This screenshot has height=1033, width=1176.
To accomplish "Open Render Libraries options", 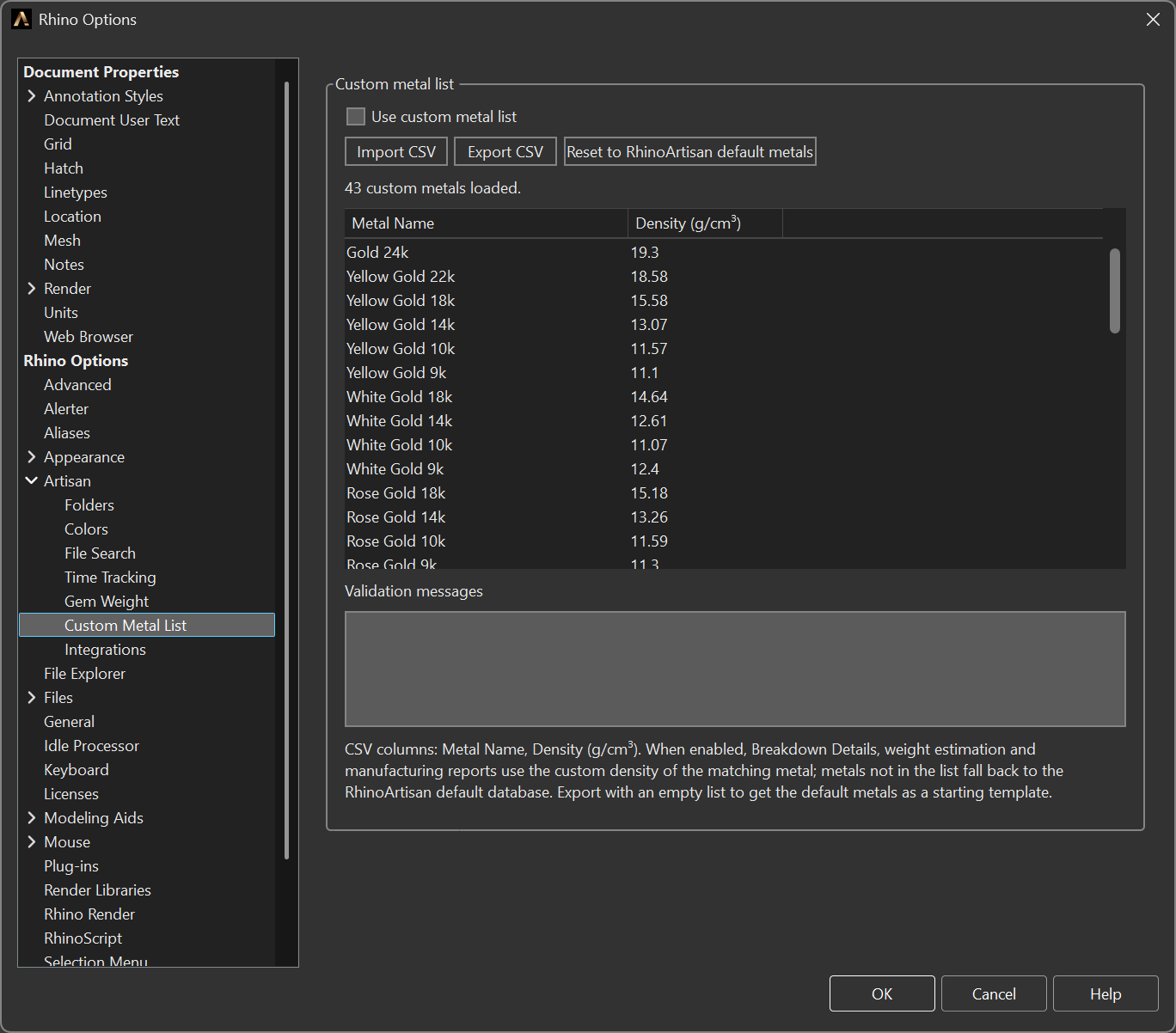I will (97, 889).
